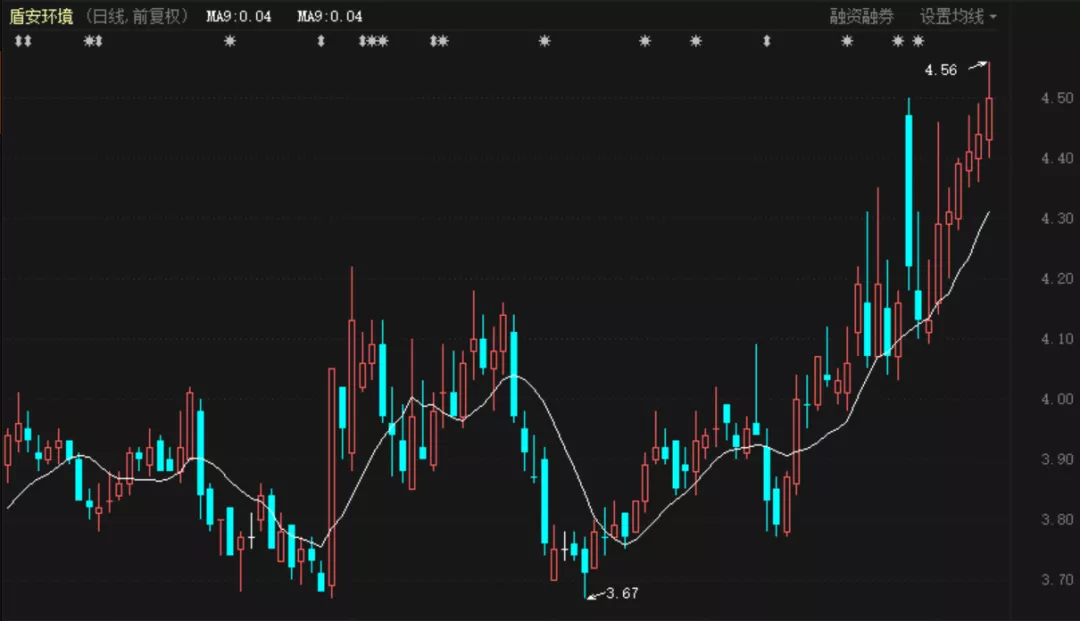This screenshot has width=1080, height=621.
Task: Select the 日线,前复权 period label
Action: [136, 17]
